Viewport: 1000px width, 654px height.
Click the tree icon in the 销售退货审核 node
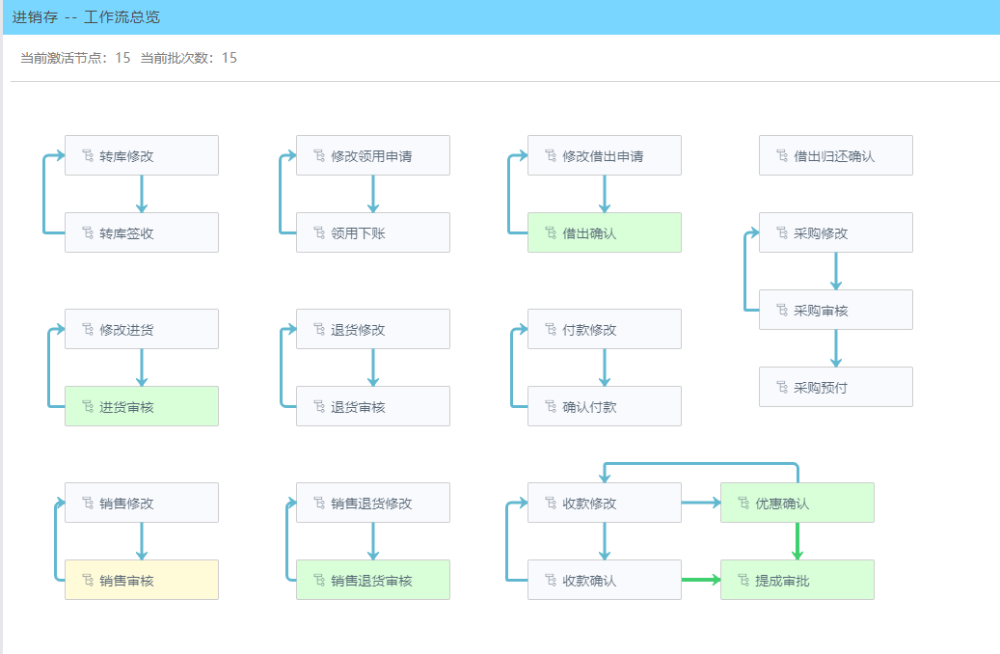(320, 579)
